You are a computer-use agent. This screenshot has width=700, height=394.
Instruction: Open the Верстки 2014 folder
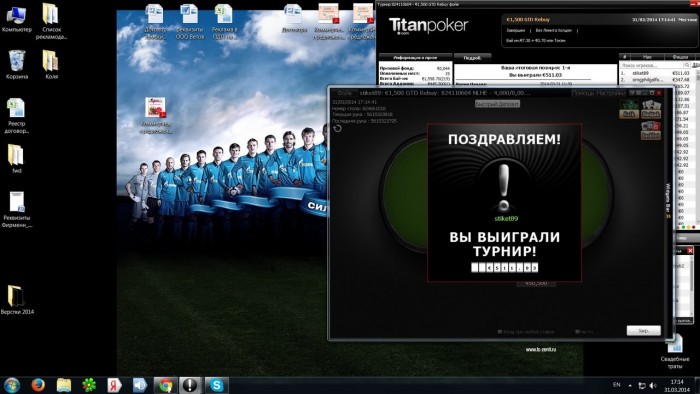coord(16,300)
